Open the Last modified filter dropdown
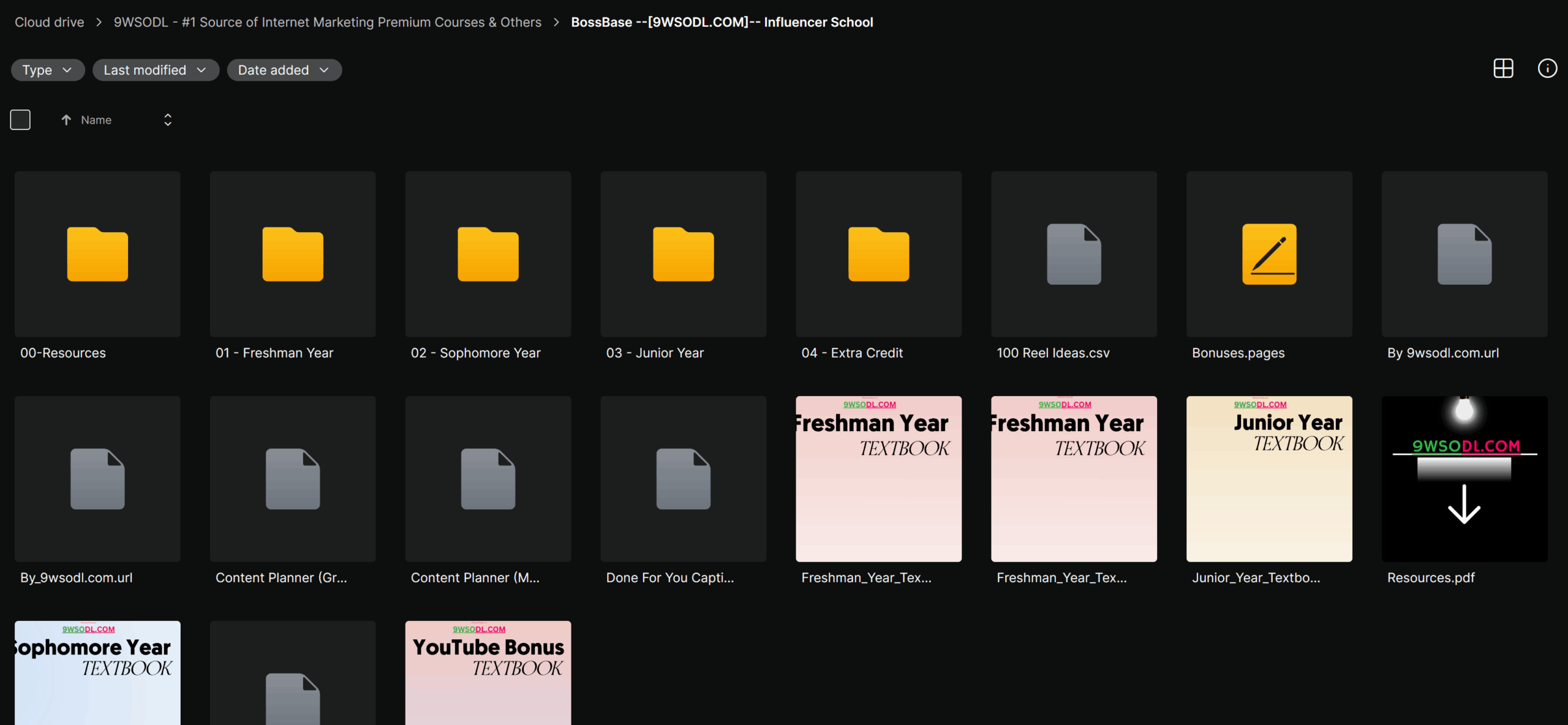 155,70
